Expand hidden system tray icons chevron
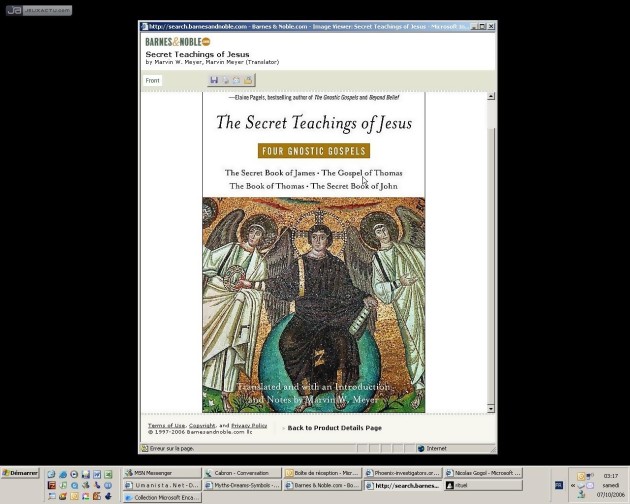The width and height of the screenshot is (630, 504). [x=573, y=485]
